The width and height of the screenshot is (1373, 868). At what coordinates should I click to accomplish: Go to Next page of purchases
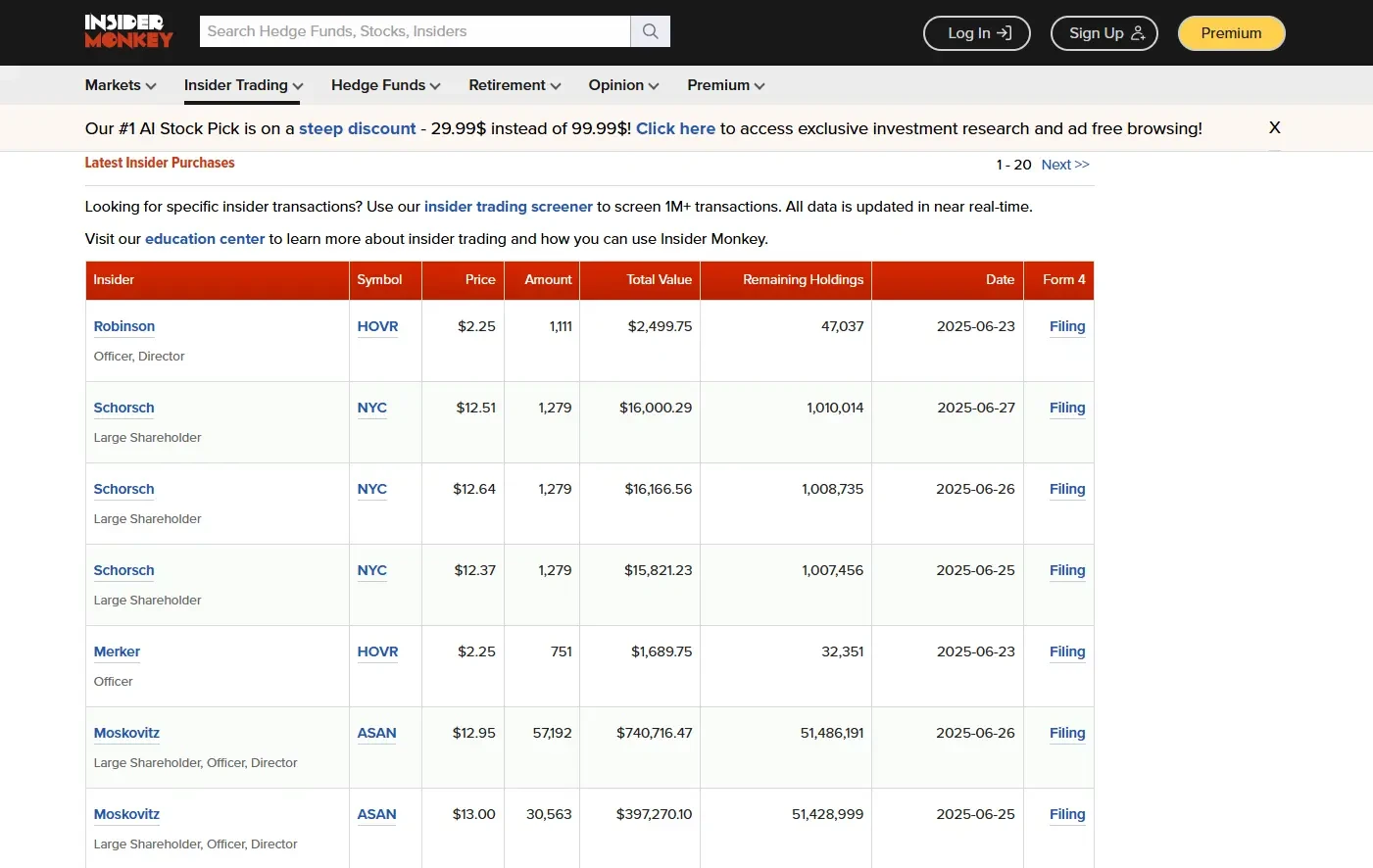1065,165
